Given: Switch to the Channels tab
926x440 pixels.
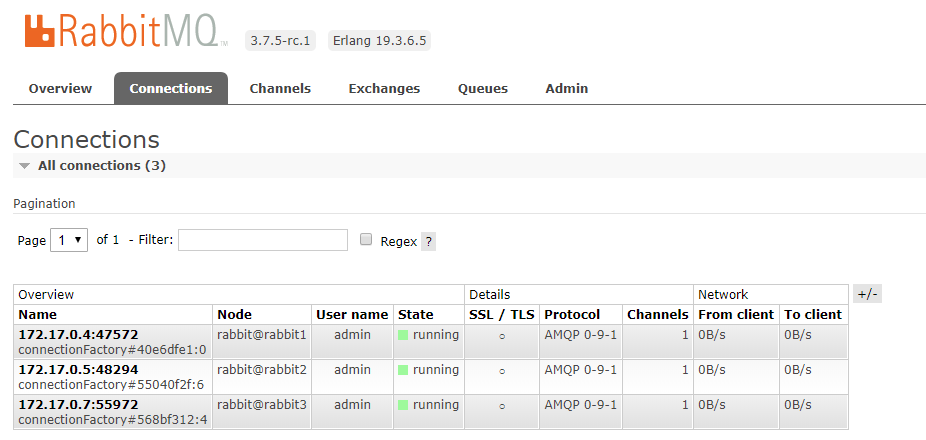Looking at the screenshot, I should pyautogui.click(x=280, y=88).
